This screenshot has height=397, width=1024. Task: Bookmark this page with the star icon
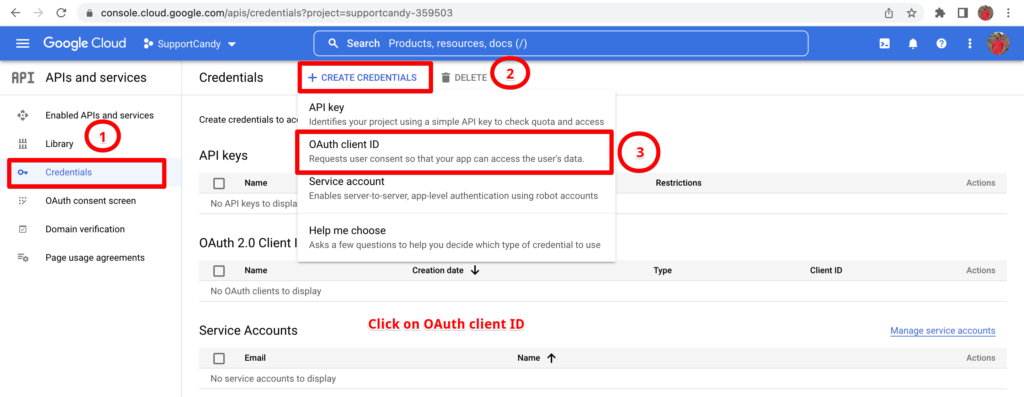[911, 12]
